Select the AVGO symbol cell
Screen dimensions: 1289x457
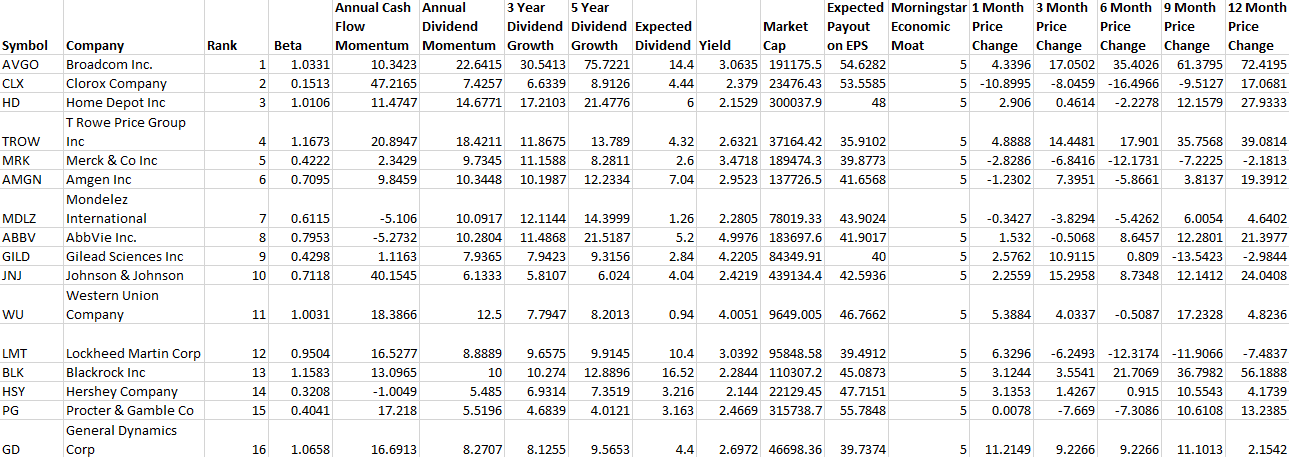point(20,64)
